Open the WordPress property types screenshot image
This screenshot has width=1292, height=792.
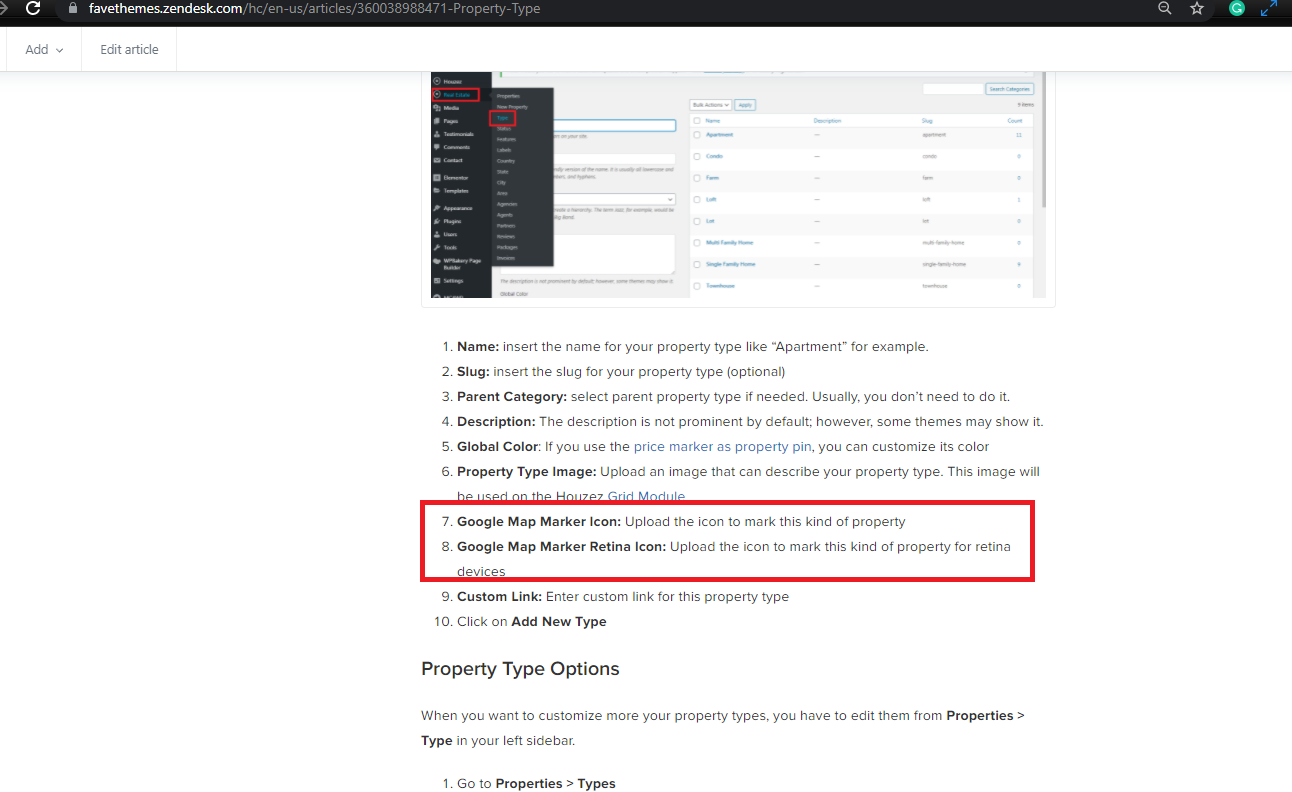point(738,186)
